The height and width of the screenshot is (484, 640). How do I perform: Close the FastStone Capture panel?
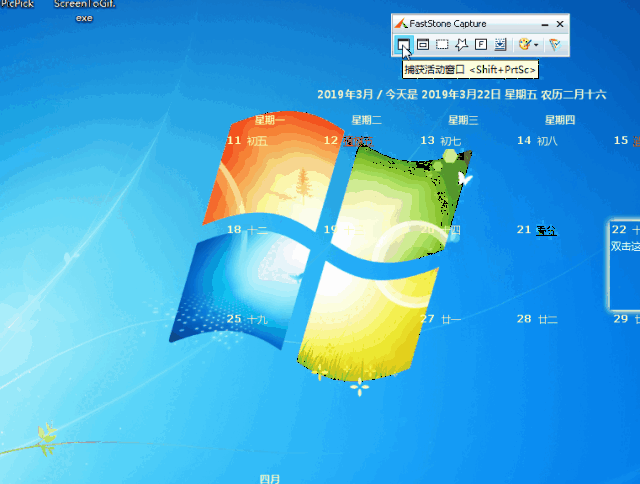tap(560, 24)
